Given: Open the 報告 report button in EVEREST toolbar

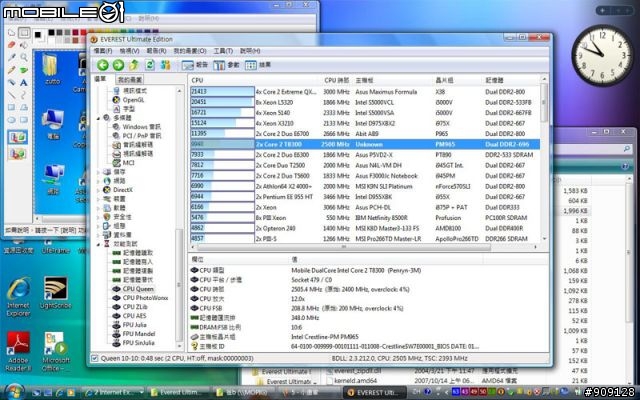Looking at the screenshot, I should click(195, 65).
